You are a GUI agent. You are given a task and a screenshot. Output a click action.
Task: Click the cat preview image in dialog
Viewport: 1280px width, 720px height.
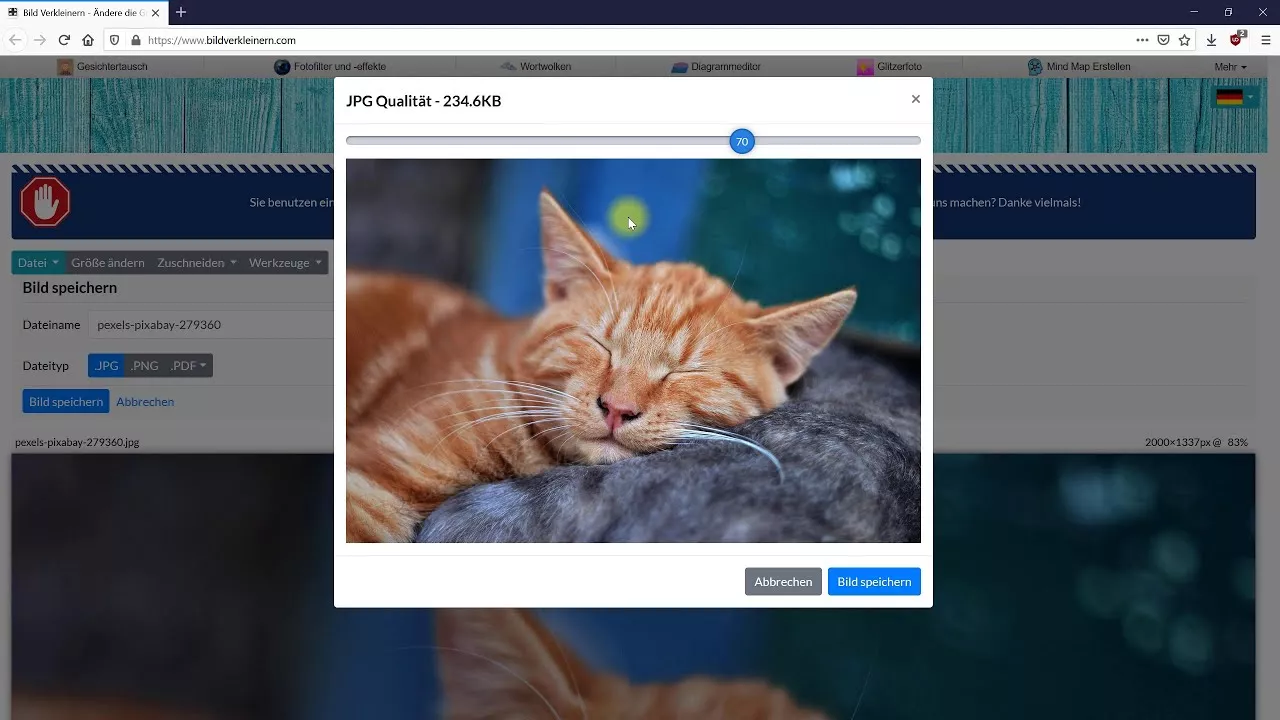point(633,351)
